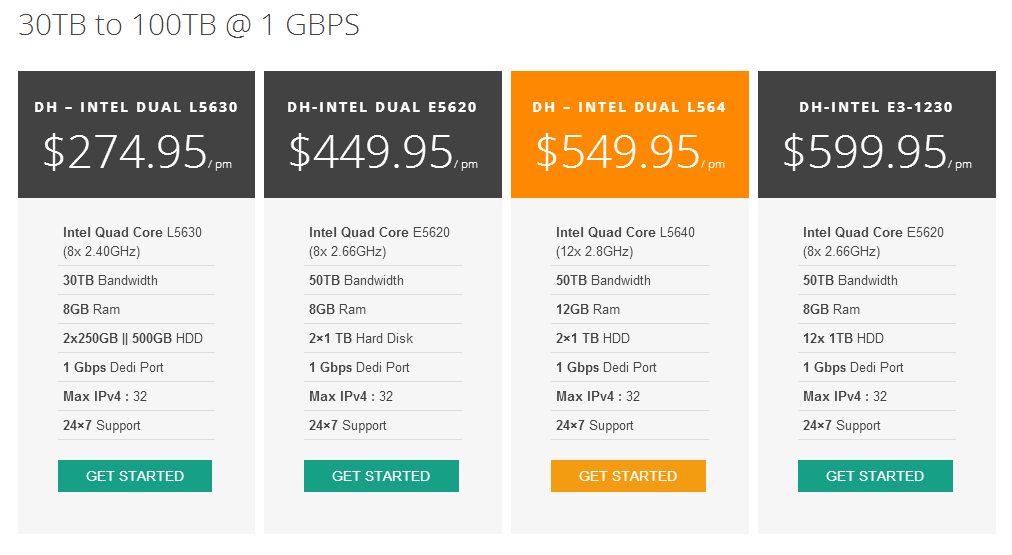Viewport: 1012px width, 555px height.
Task: Click Get Started under the $599.95 plan
Action: pyautogui.click(x=875, y=476)
